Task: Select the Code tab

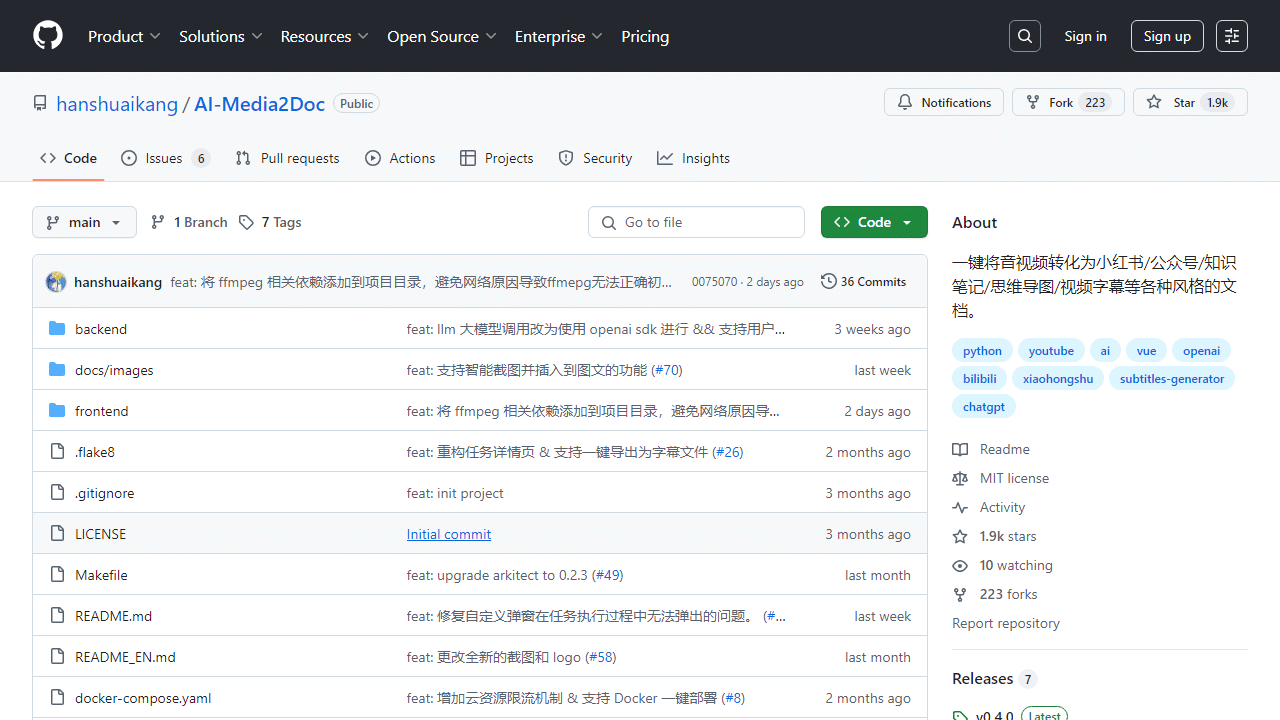Action: [68, 158]
